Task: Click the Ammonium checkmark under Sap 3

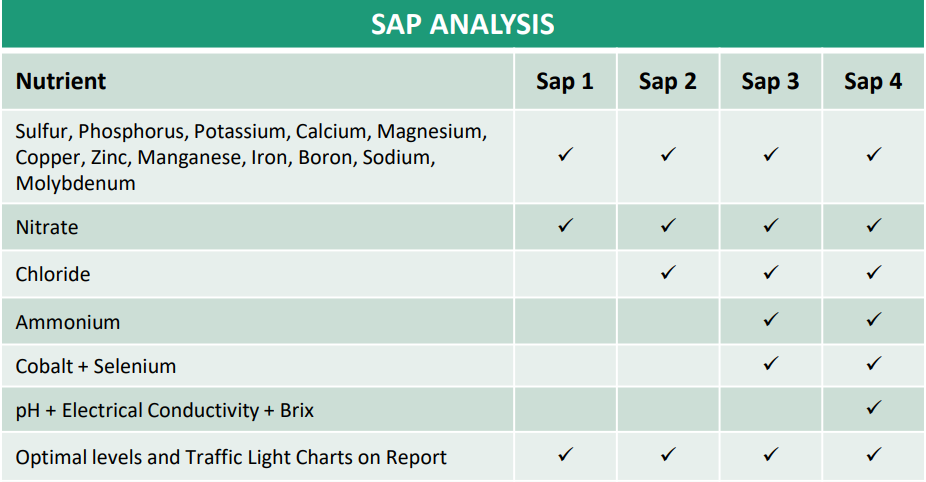Action: tap(771, 320)
